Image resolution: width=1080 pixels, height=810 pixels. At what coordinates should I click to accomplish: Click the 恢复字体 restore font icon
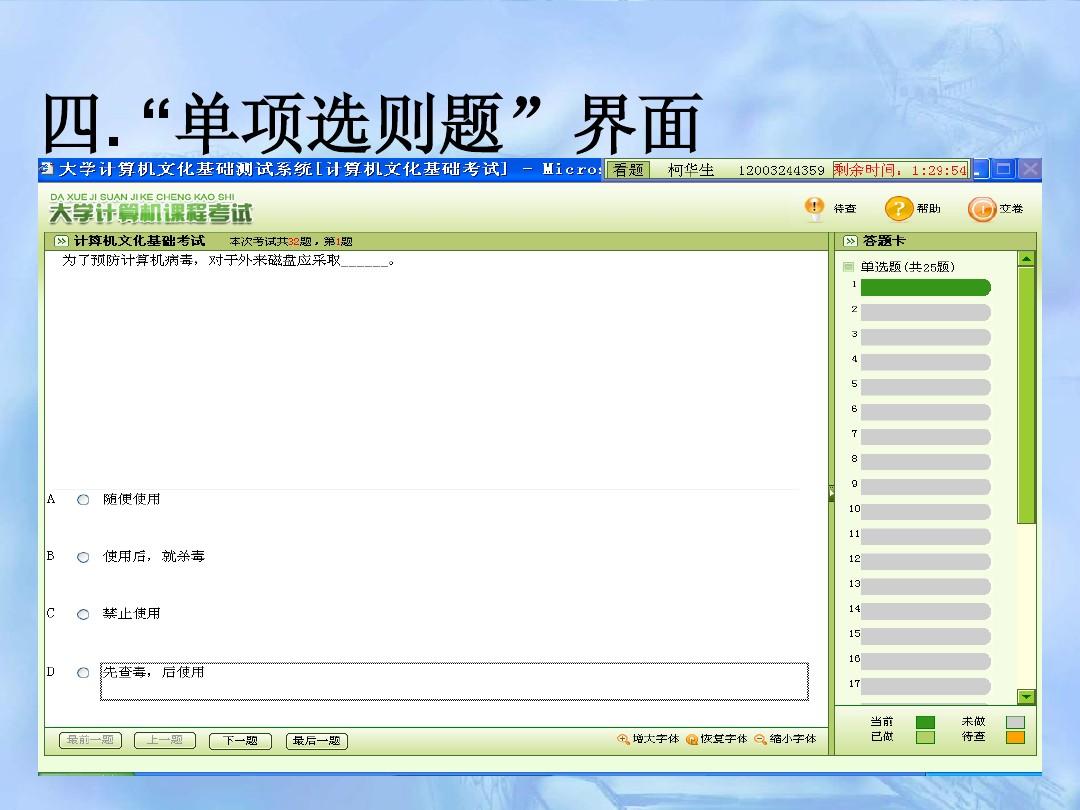point(692,739)
